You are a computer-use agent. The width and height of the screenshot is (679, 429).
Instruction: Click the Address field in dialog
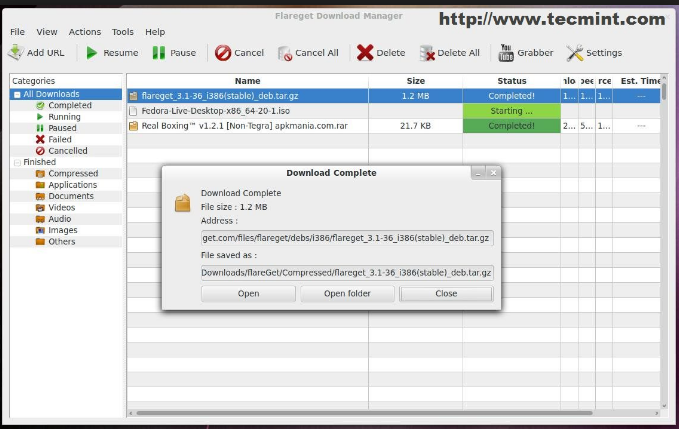(347, 238)
